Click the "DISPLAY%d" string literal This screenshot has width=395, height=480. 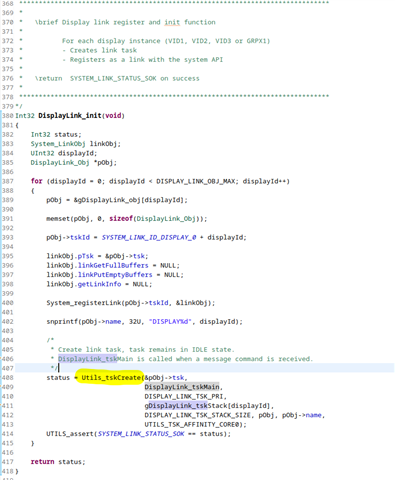(x=170, y=322)
